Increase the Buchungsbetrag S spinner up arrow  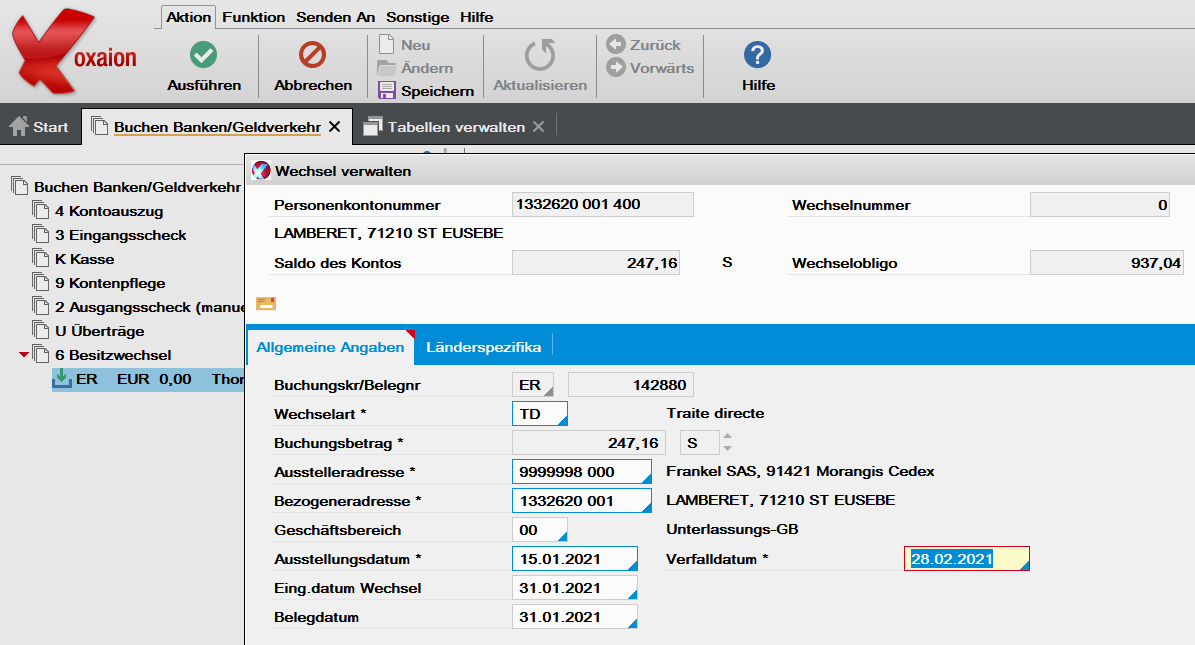728,437
